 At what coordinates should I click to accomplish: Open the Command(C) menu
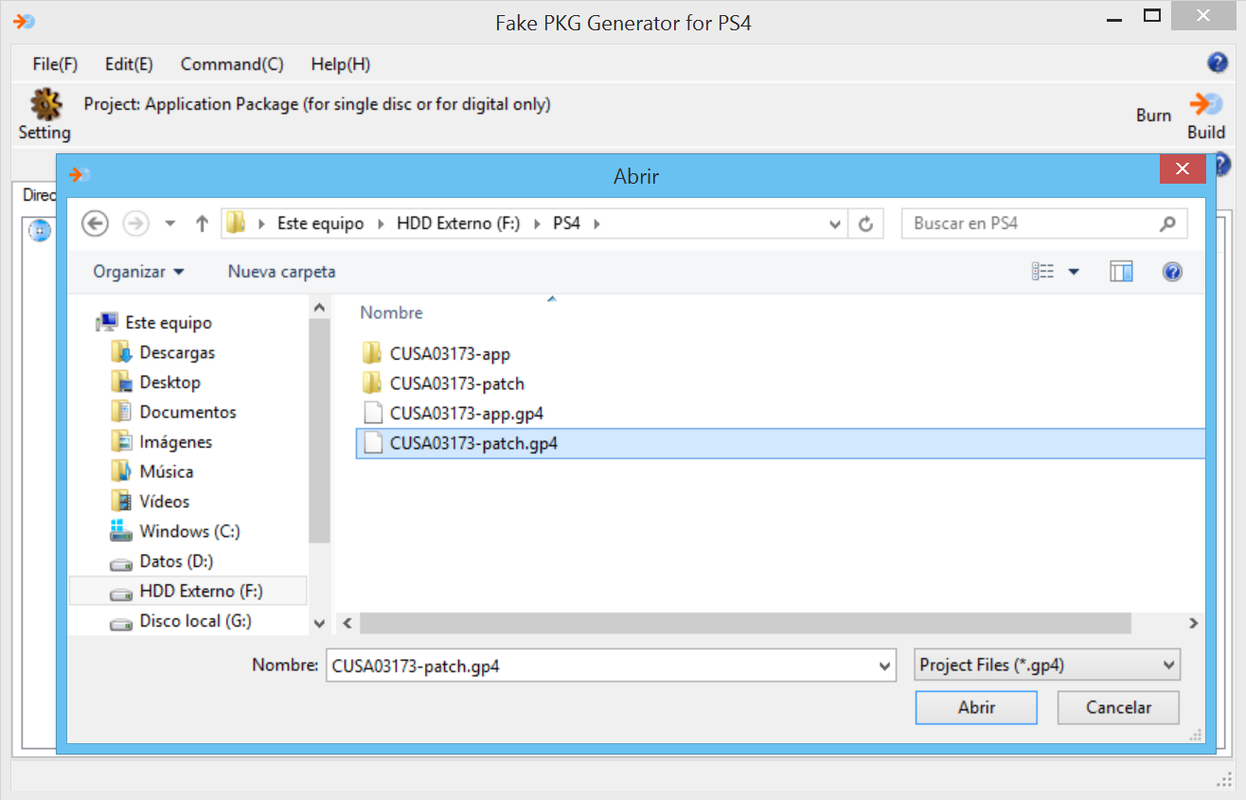point(232,64)
